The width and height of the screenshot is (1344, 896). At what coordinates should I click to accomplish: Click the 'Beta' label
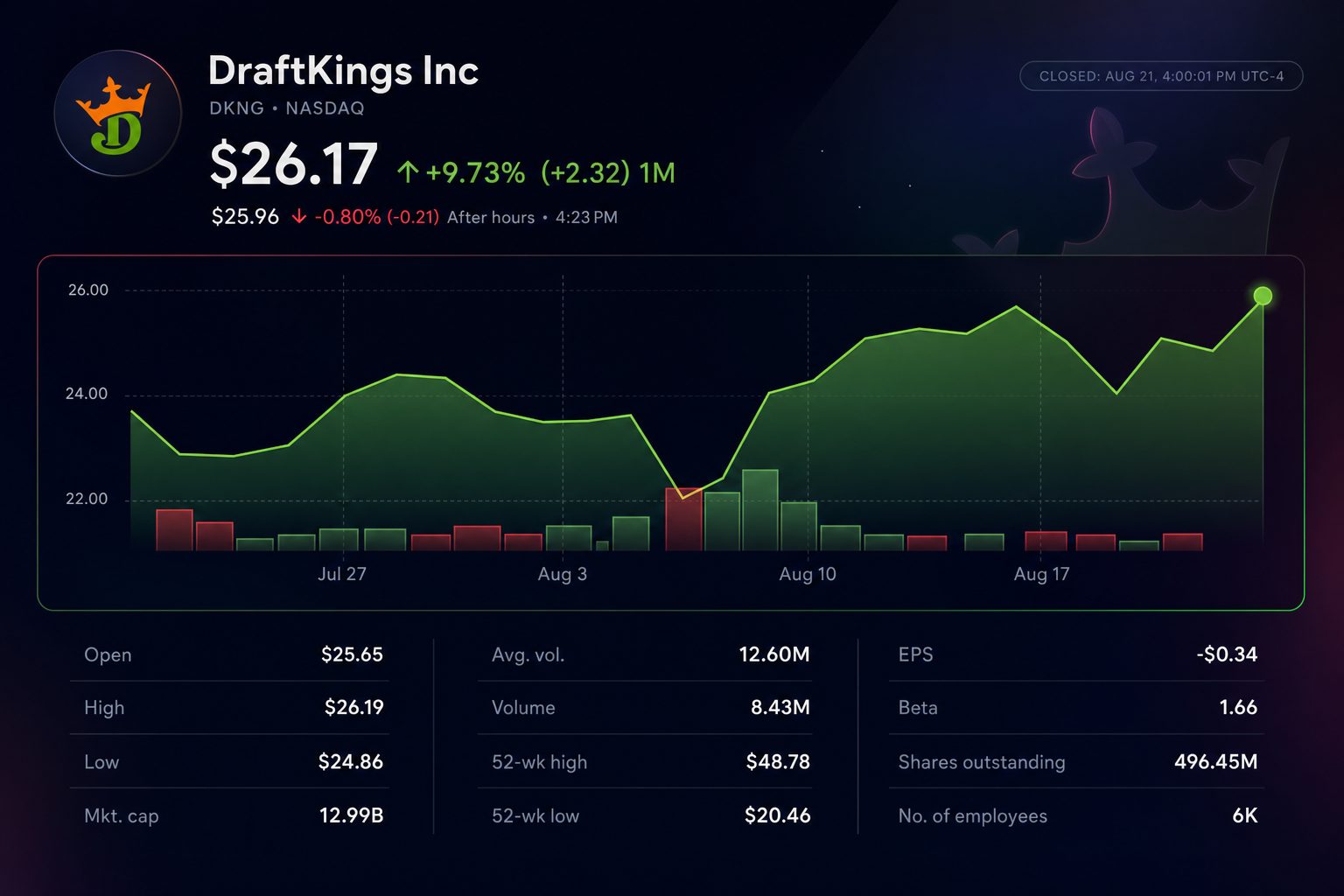[918, 708]
